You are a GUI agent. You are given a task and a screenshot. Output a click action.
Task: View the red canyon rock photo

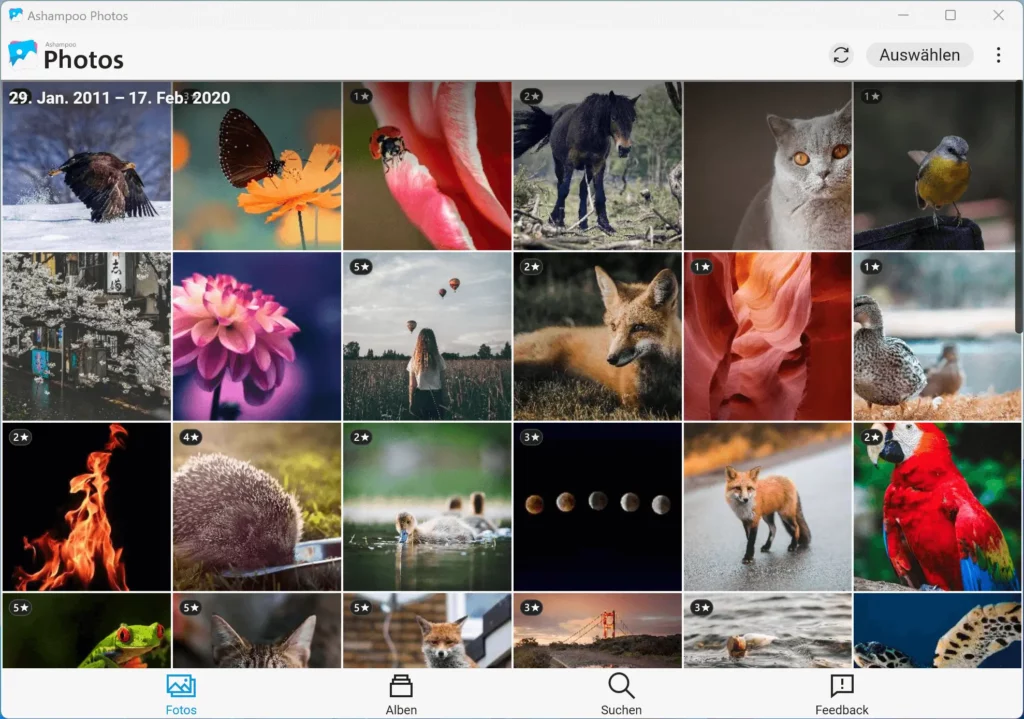[x=768, y=336]
